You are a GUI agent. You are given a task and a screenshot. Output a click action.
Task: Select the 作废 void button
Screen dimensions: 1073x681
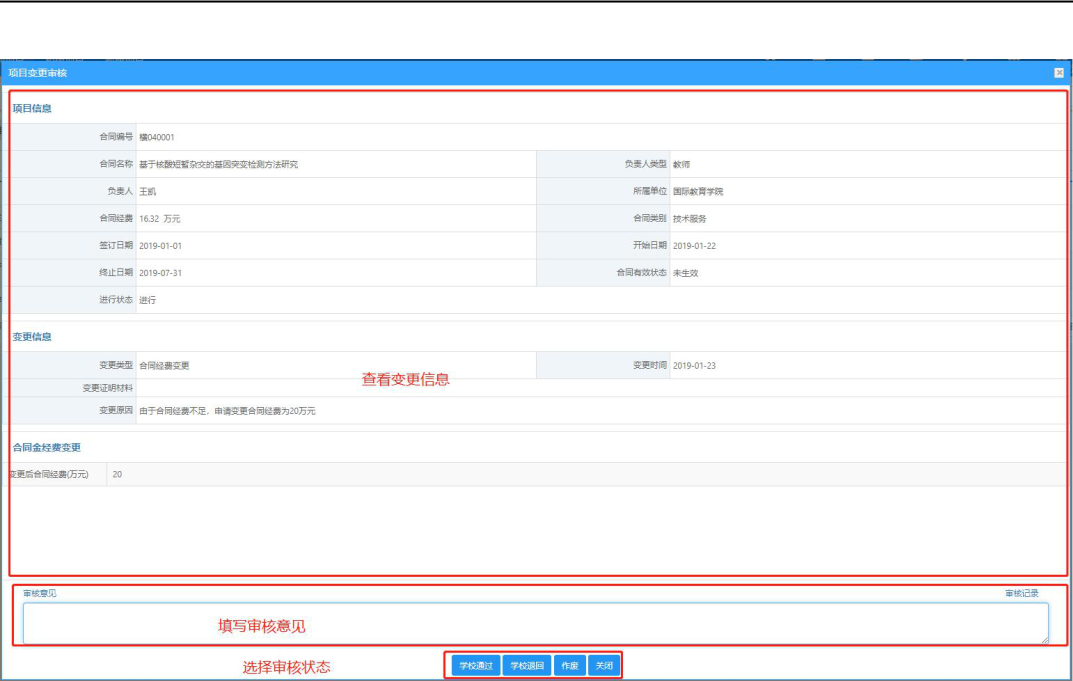569,665
